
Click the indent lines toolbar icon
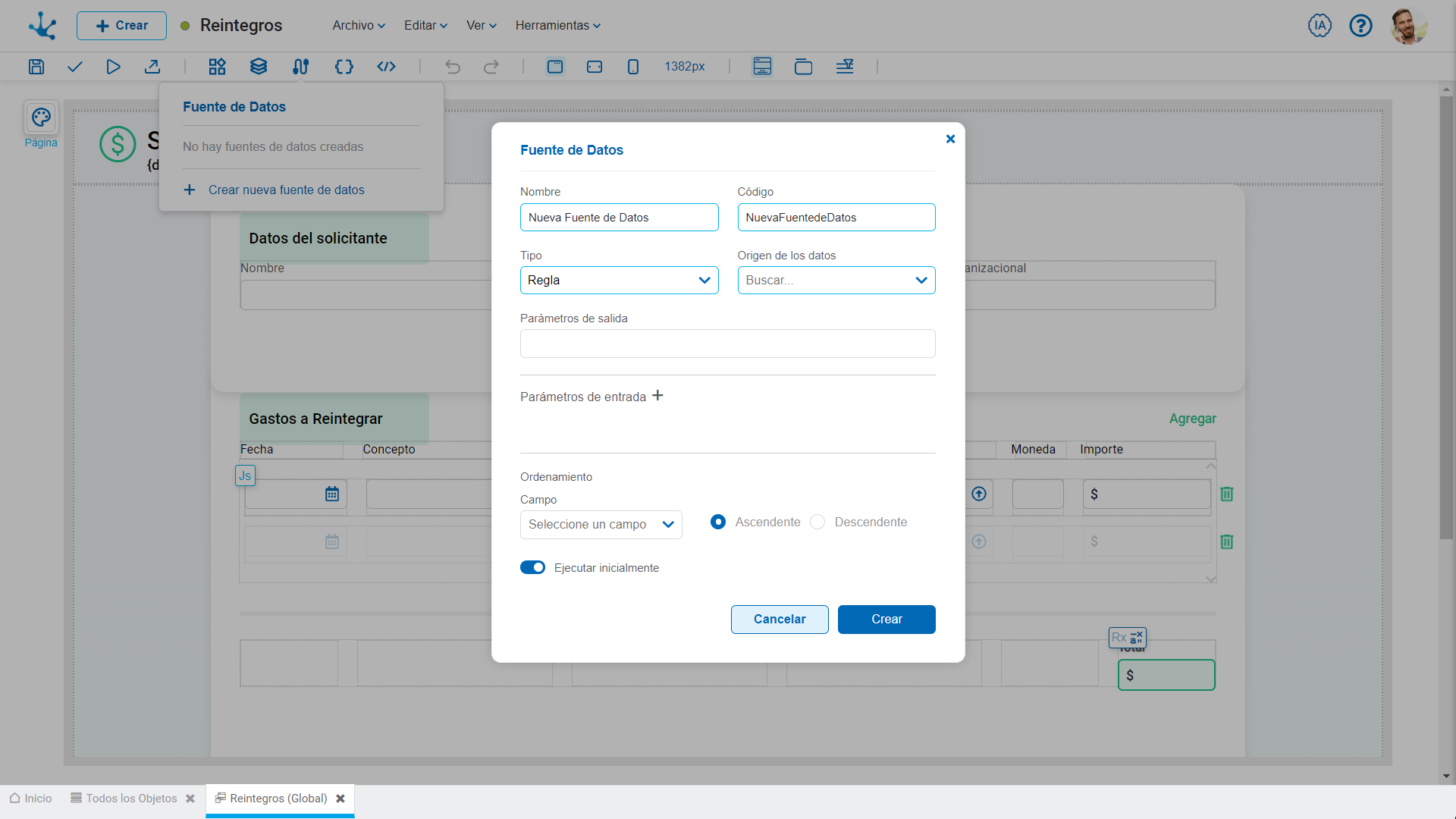[845, 67]
